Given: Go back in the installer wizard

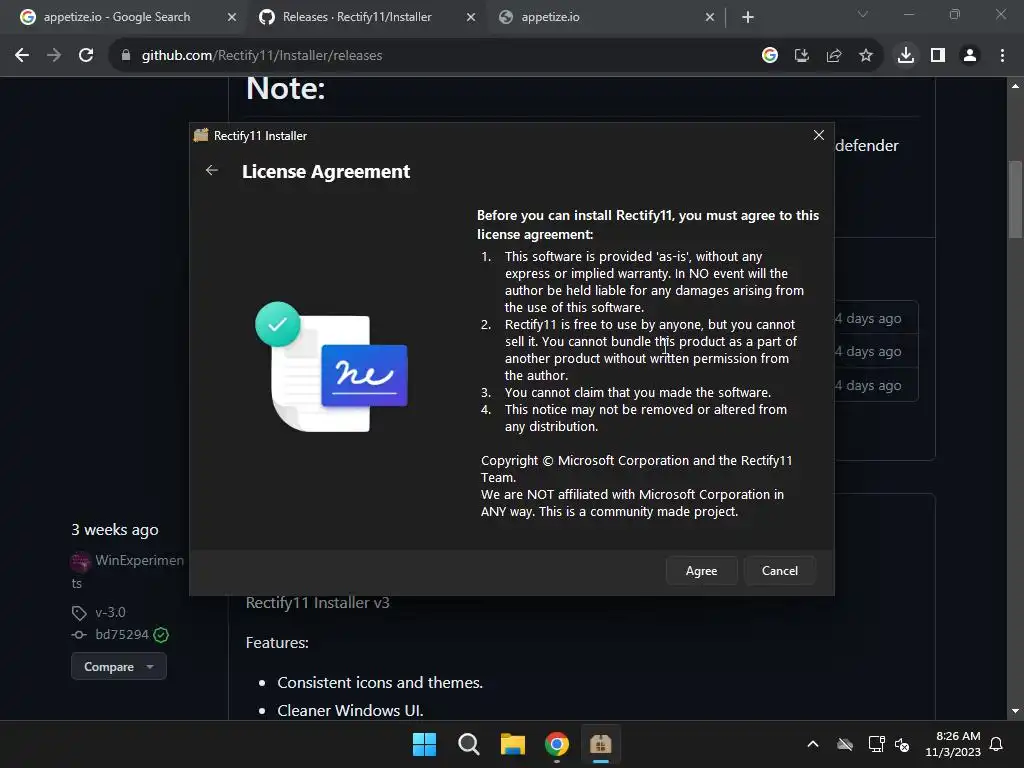Looking at the screenshot, I should (x=212, y=170).
